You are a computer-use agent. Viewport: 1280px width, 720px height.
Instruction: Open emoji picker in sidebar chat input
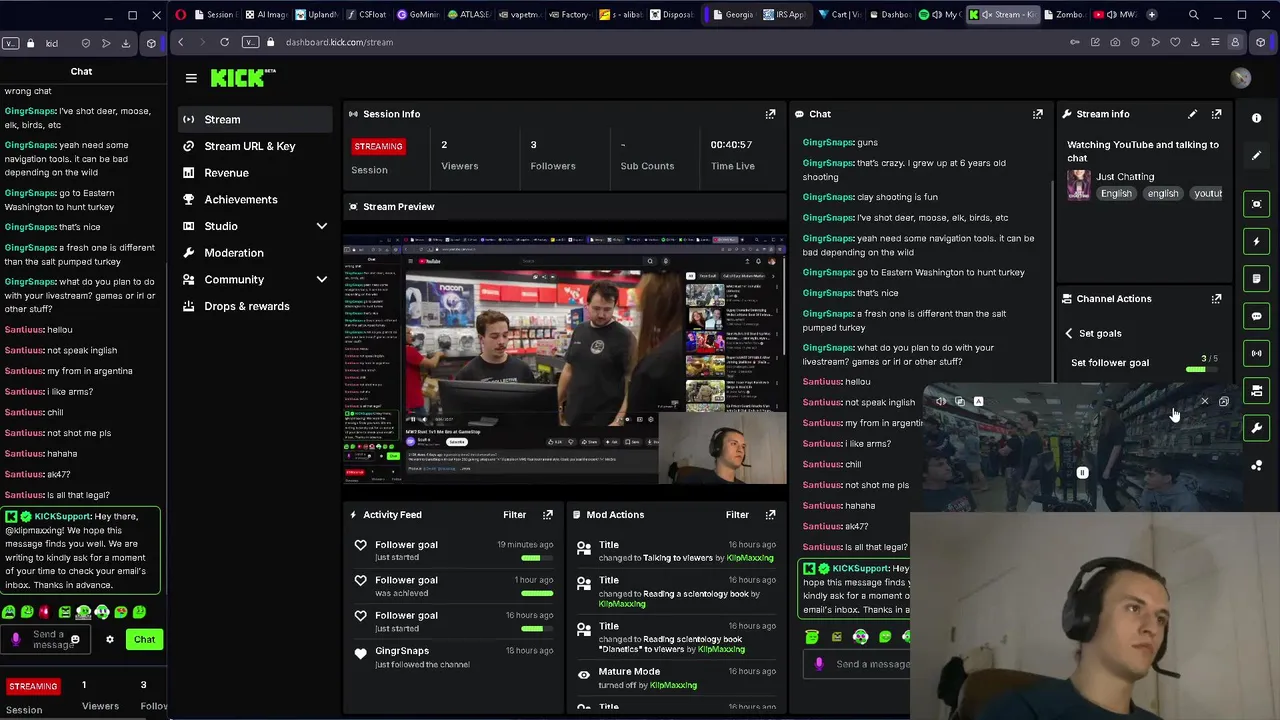pos(75,640)
